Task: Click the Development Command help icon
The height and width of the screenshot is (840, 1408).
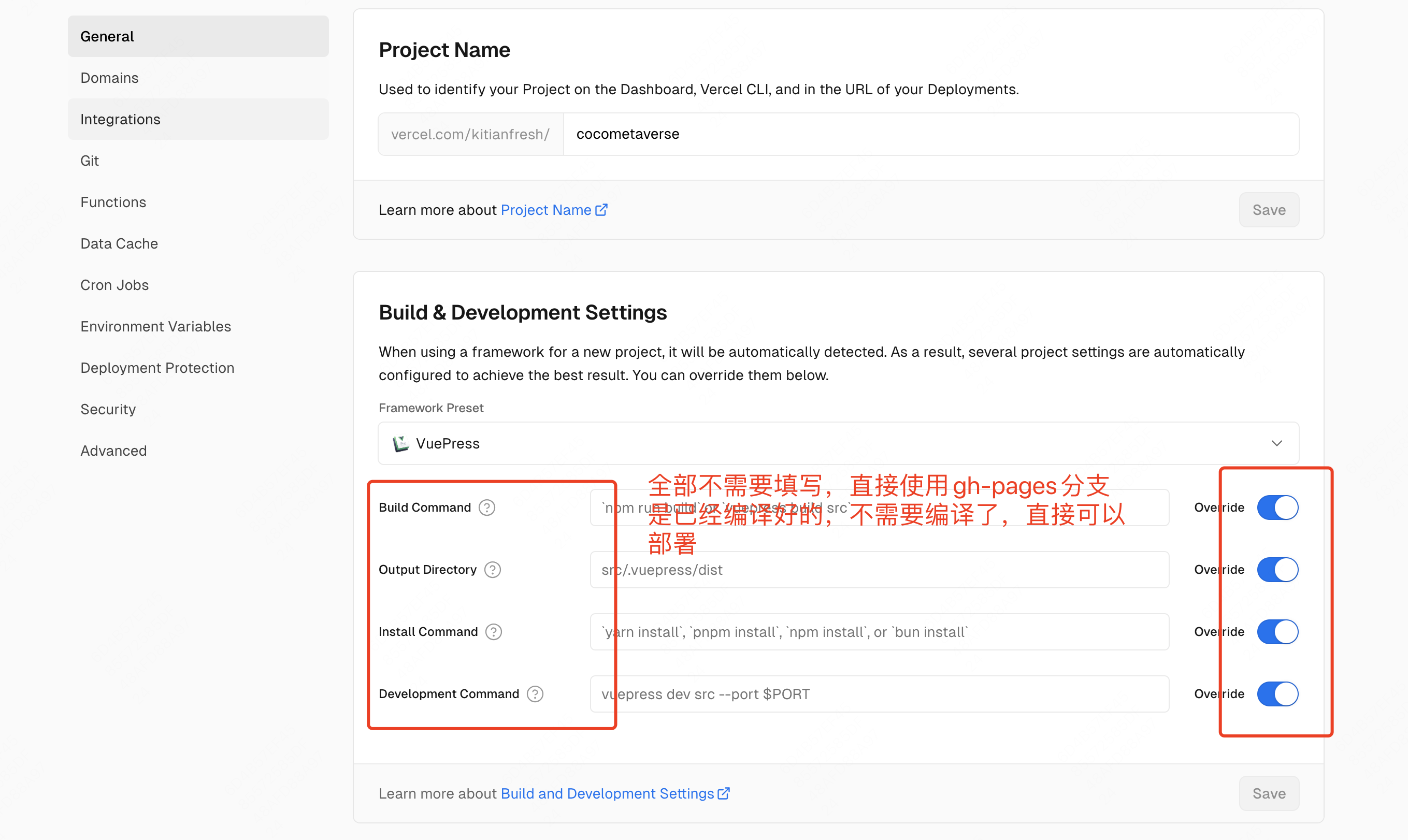Action: pos(535,694)
